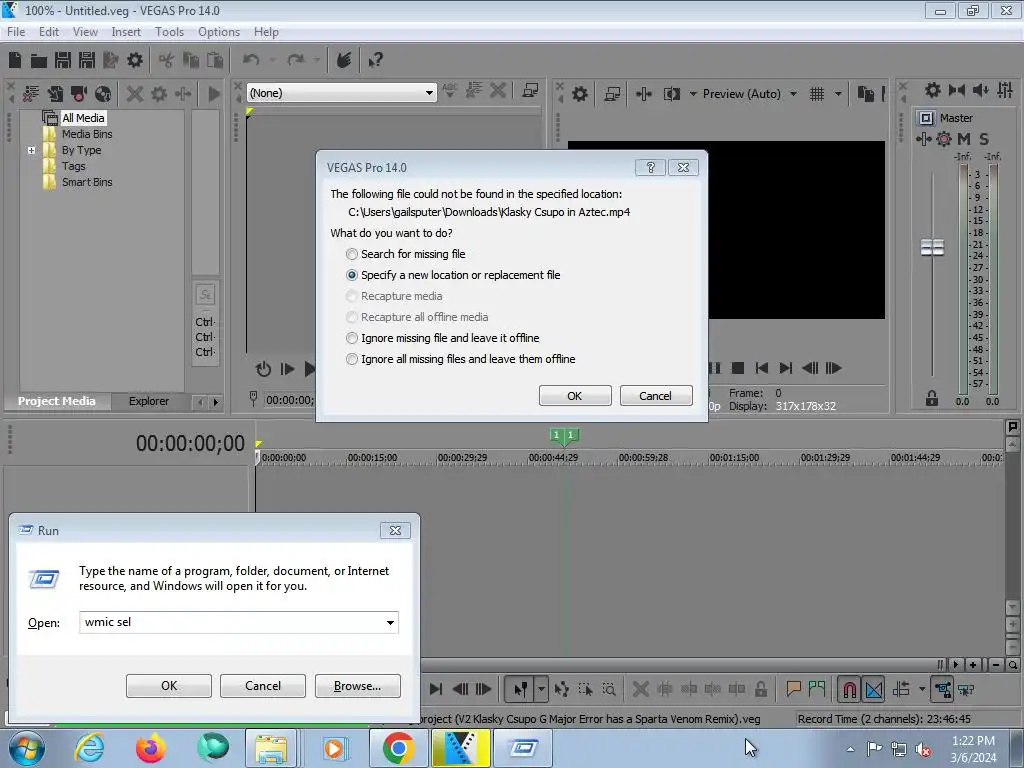Select Ignore missing file and leave it offline
This screenshot has height=768, width=1024.
coord(443,338)
